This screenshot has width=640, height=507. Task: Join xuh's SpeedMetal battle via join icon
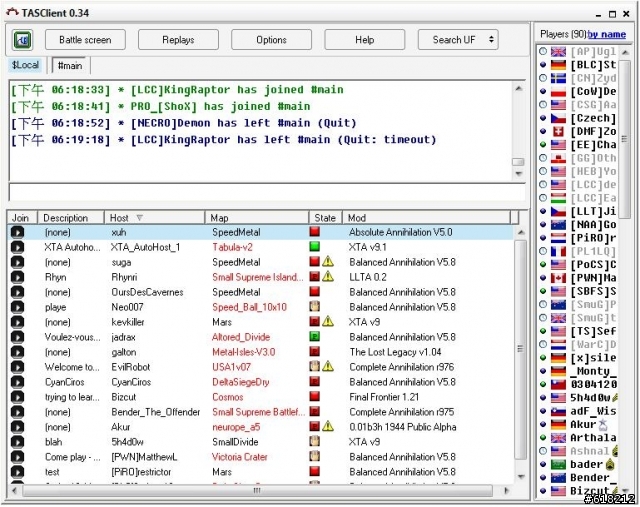point(18,232)
